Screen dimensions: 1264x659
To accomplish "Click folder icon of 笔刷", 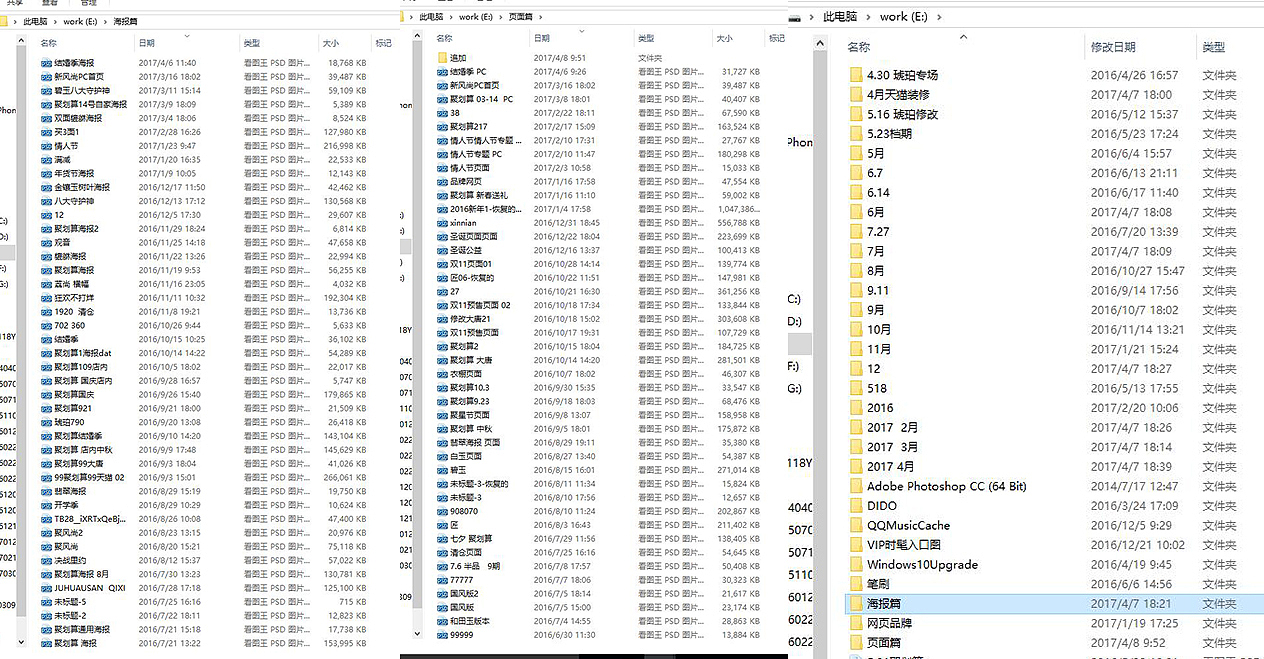I will [x=855, y=584].
